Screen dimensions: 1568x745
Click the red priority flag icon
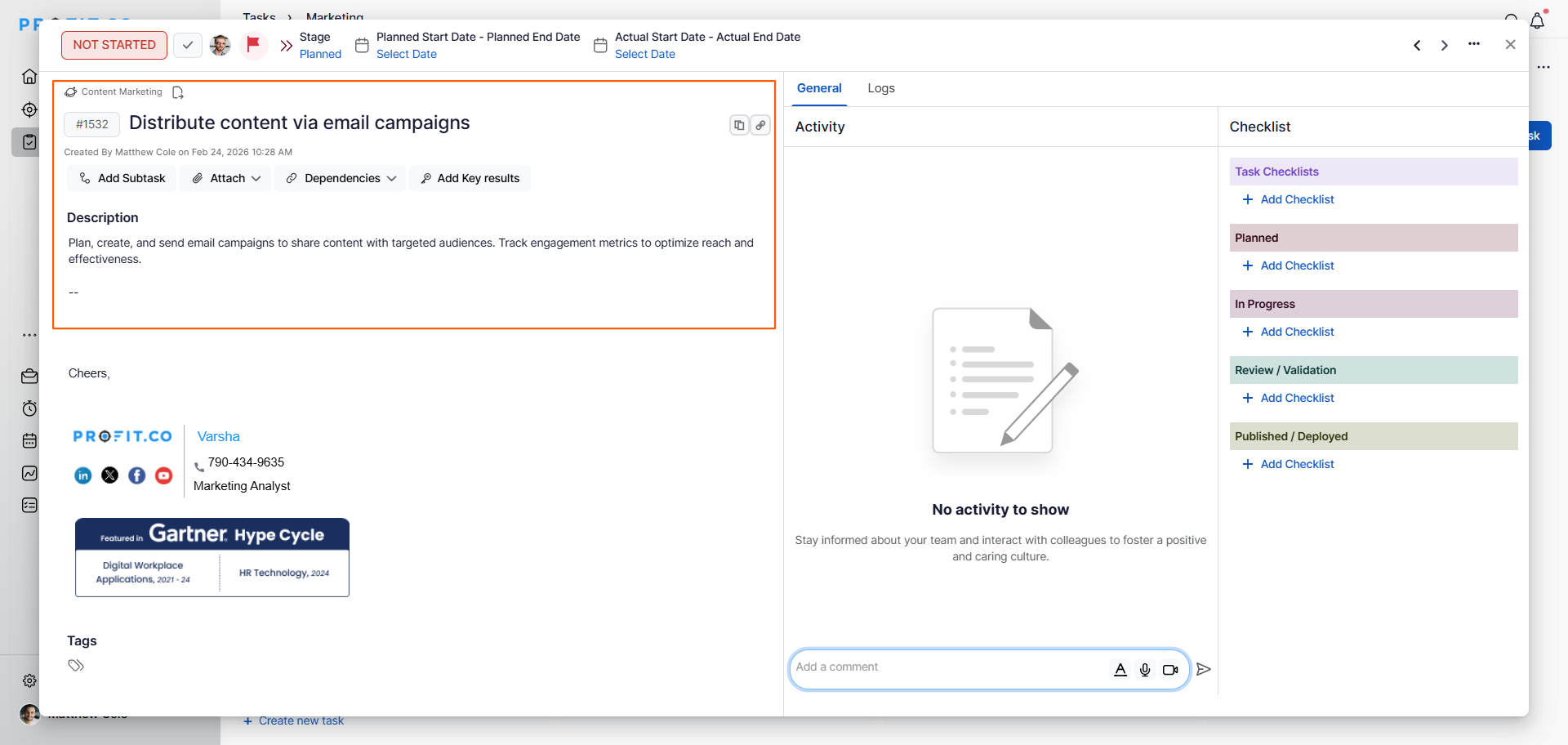coord(253,44)
